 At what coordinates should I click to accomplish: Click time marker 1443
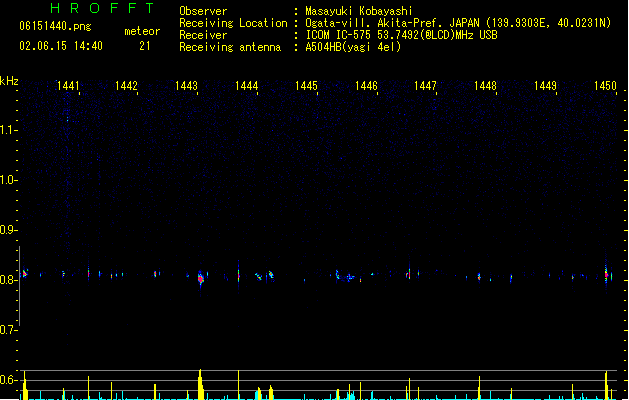[187, 86]
